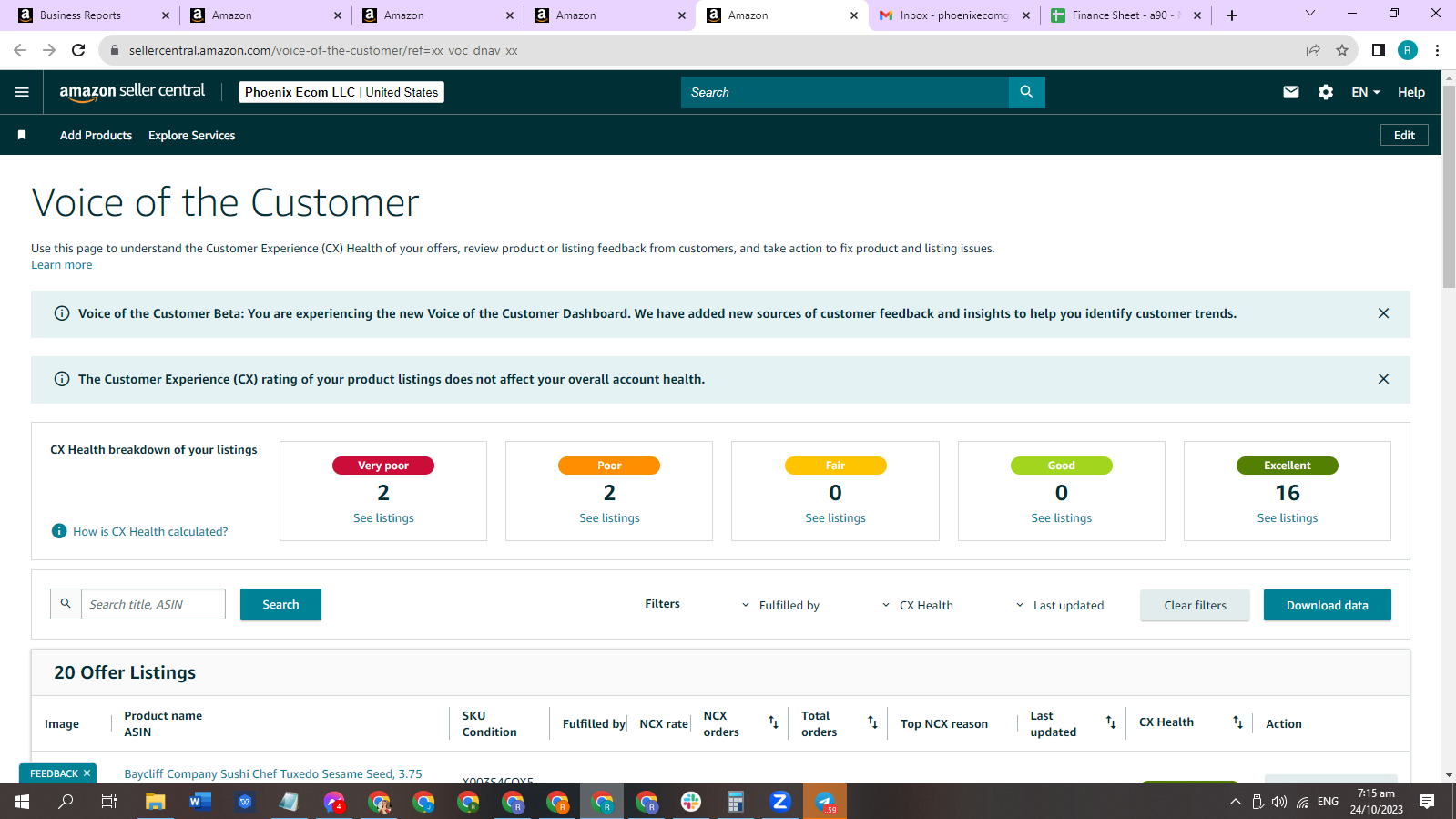1456x819 pixels.
Task: Open Calculator from the taskbar
Action: (736, 802)
